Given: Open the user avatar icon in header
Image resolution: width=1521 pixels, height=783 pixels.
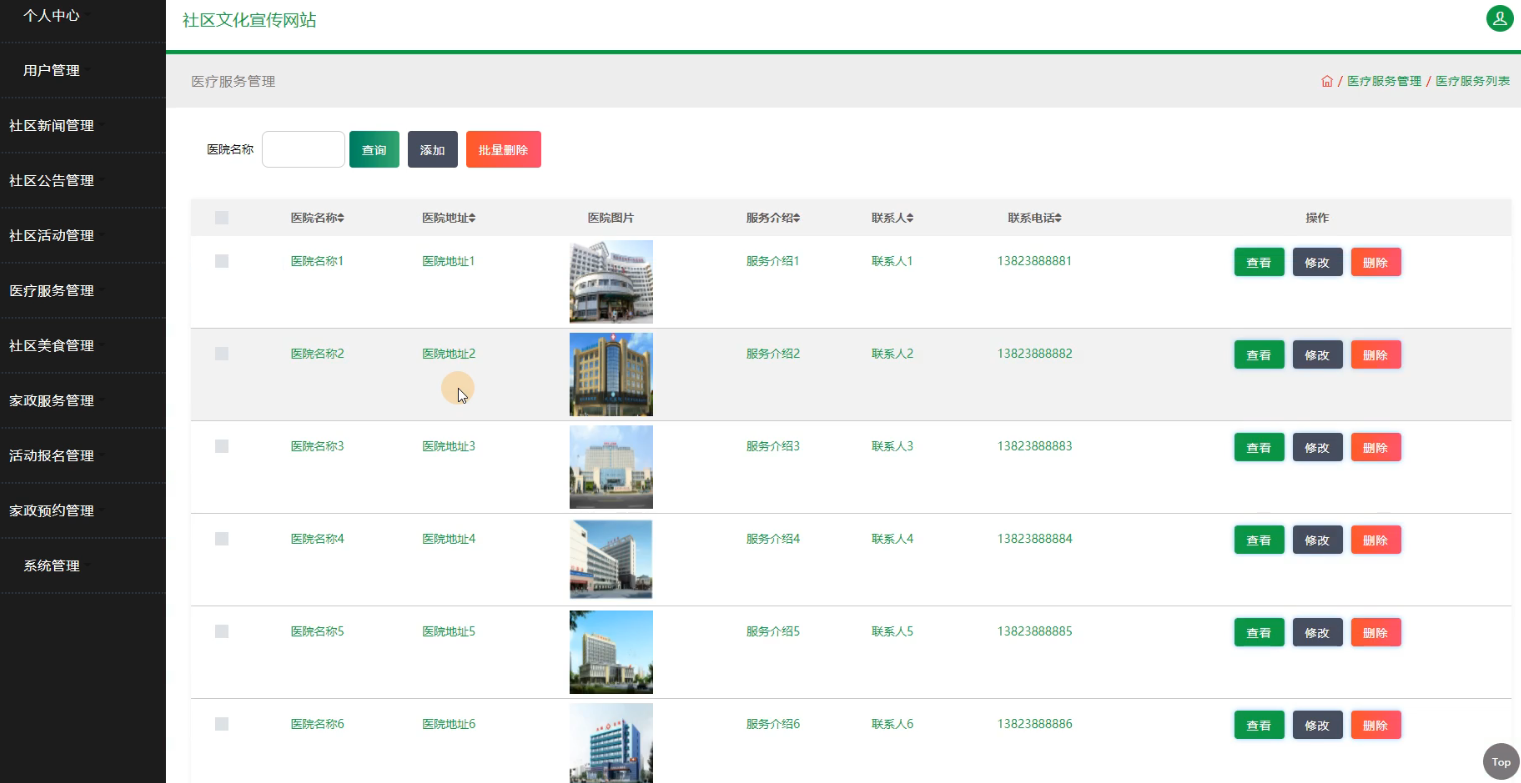Looking at the screenshot, I should coord(1499,18).
